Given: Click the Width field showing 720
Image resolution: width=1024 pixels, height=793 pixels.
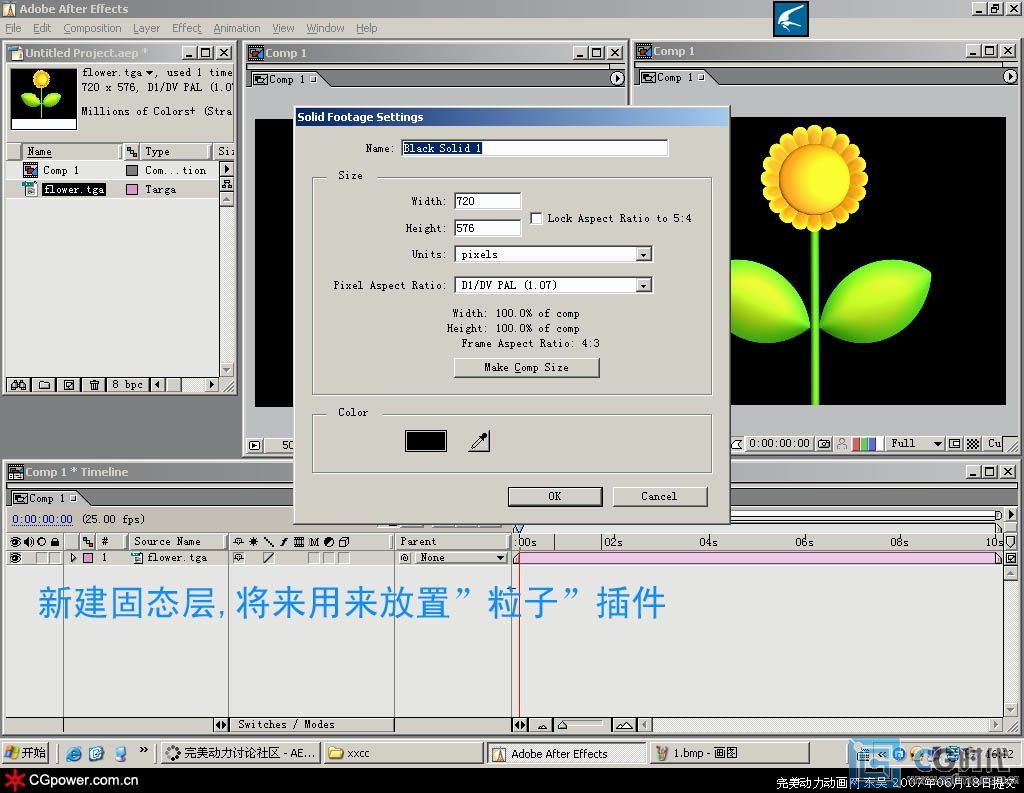Looking at the screenshot, I should point(487,201).
